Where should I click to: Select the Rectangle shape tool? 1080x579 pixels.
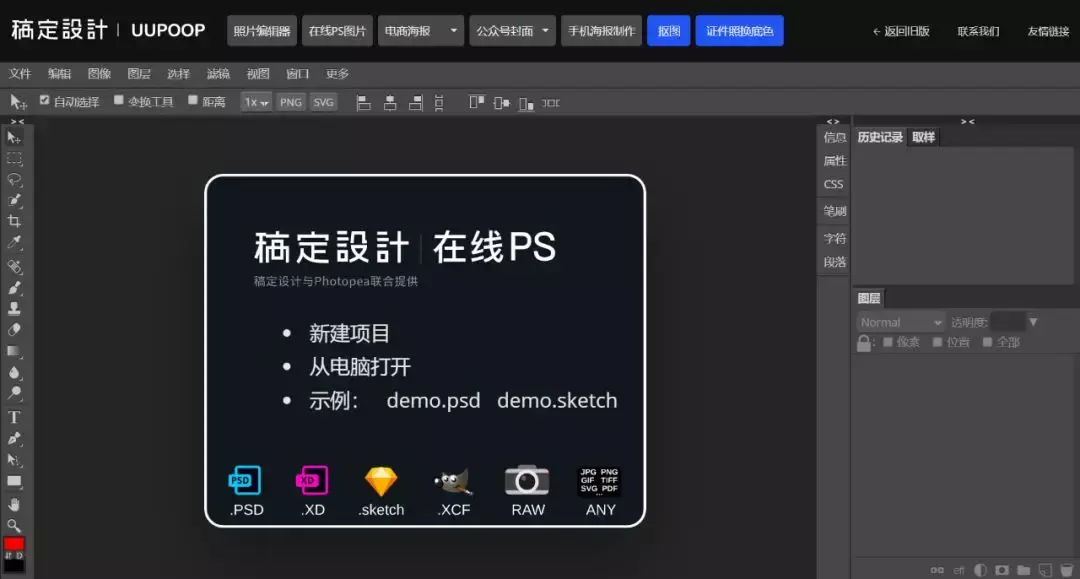(14, 481)
